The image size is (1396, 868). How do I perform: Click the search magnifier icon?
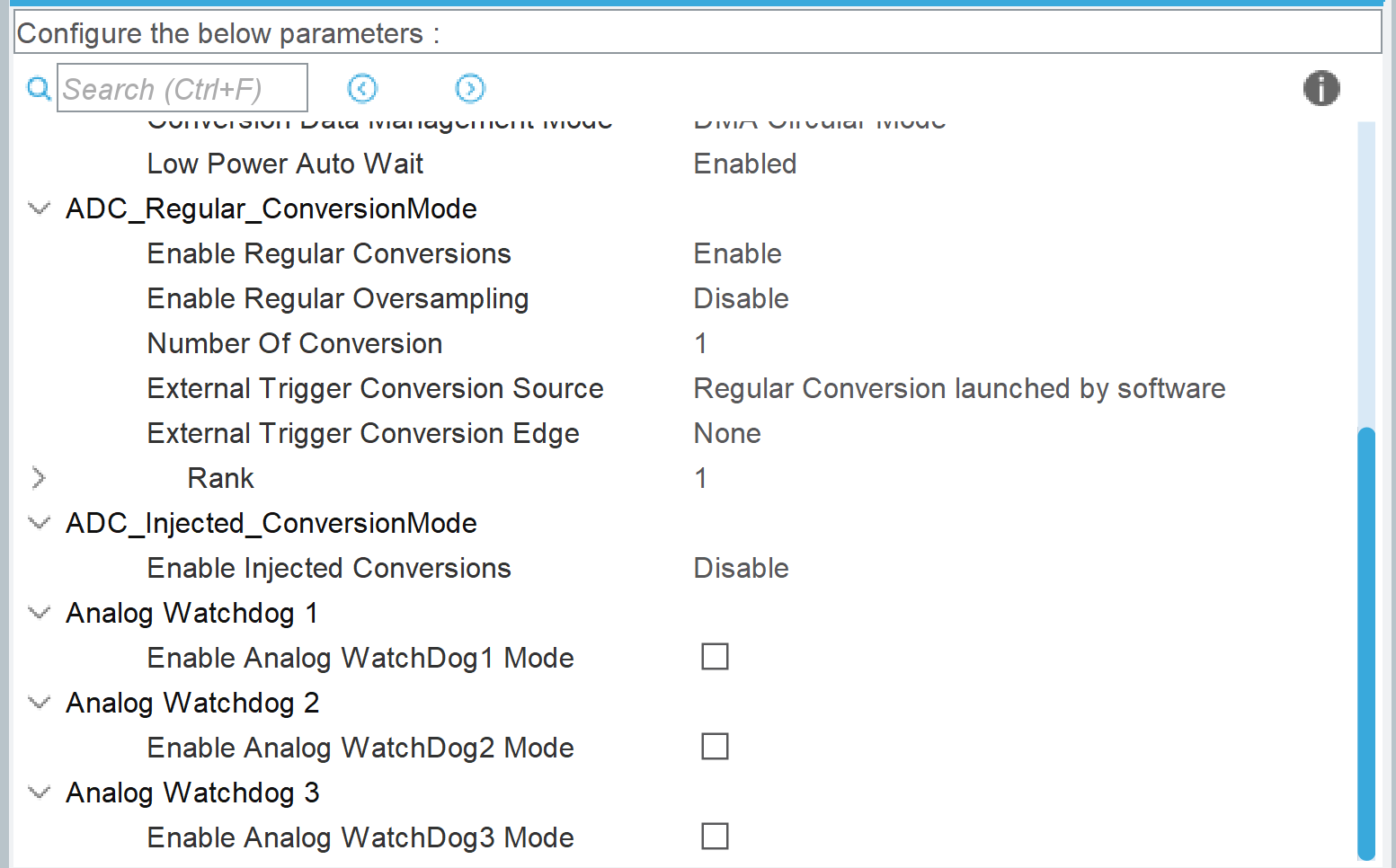tap(39, 88)
